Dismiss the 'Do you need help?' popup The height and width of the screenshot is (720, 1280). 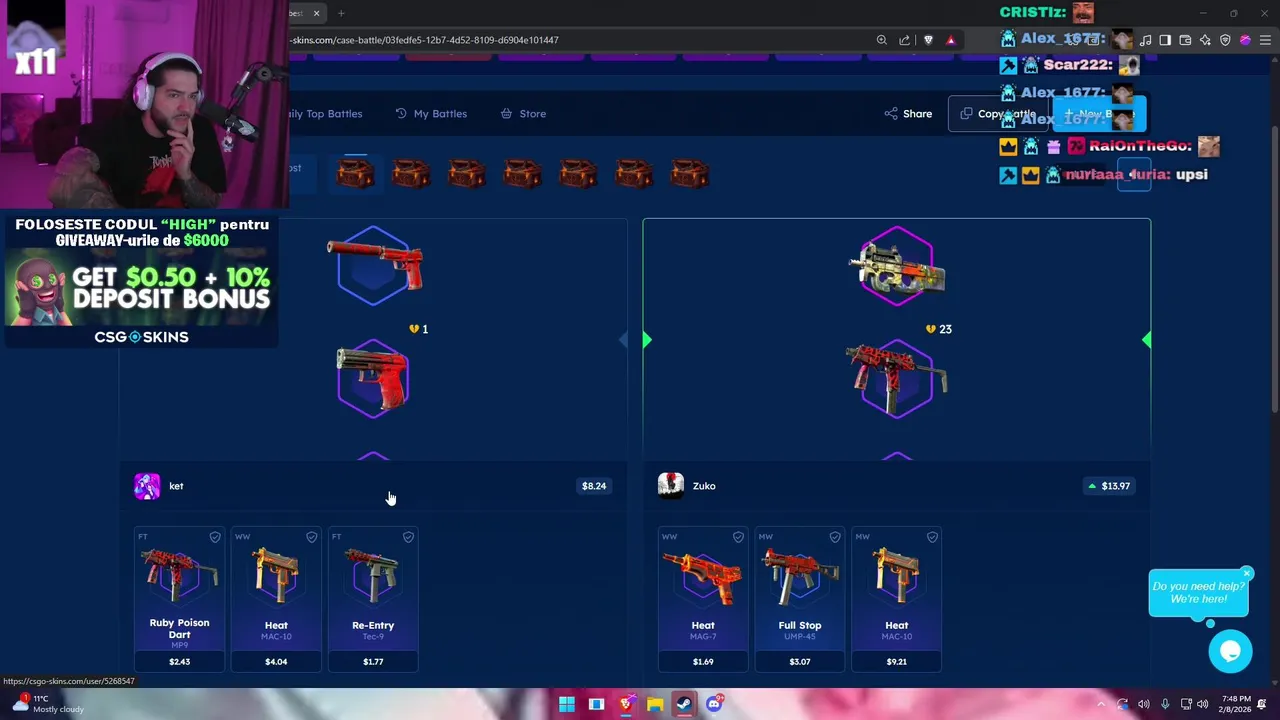[1246, 573]
